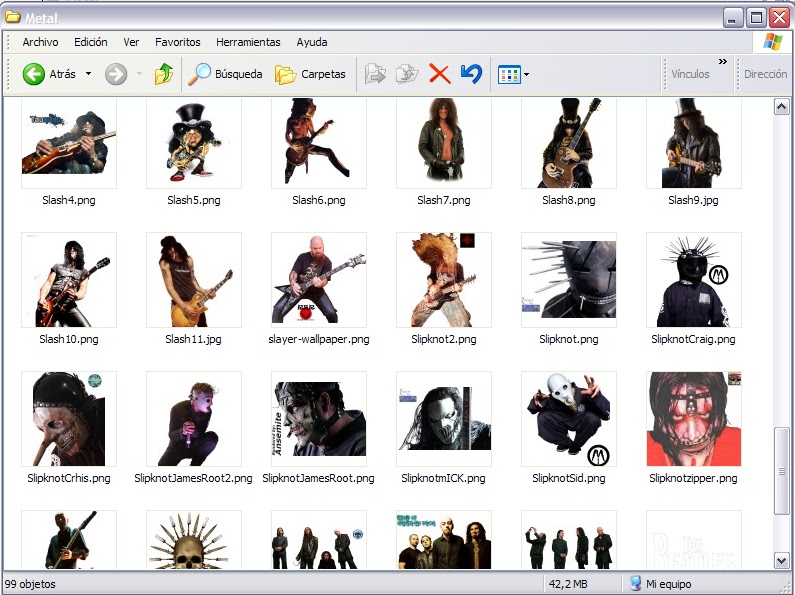Viewport: 795px width, 595px height.
Task: Click the Mi equipo status bar icon
Action: [x=636, y=584]
